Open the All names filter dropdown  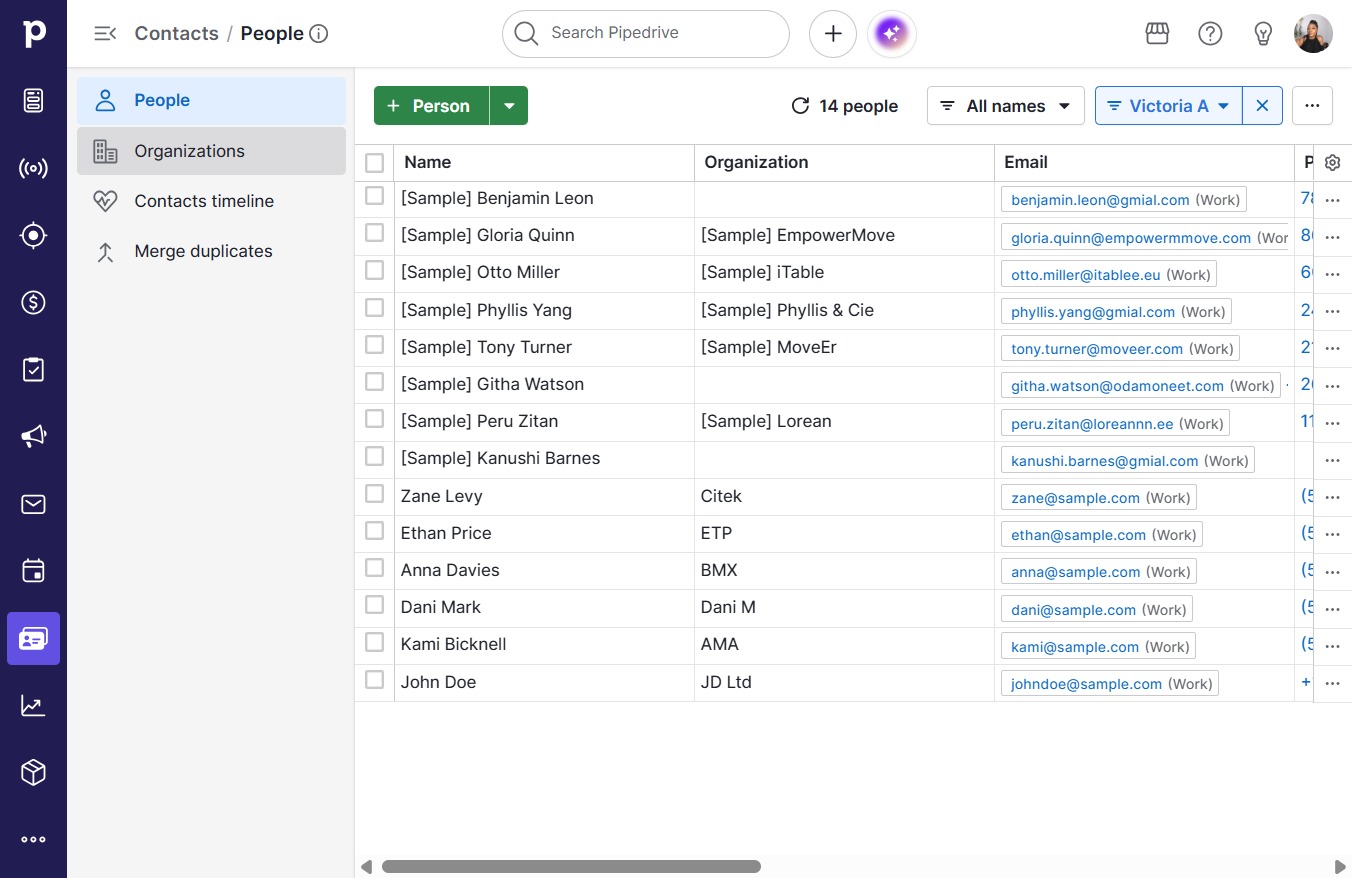tap(1006, 106)
